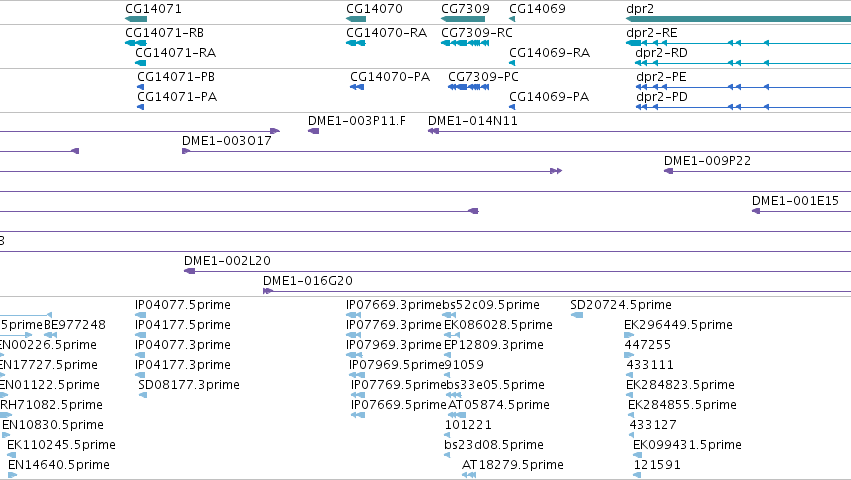The image size is (851, 480).
Task: Select transcript CG14071-RB
Action: pos(164,33)
